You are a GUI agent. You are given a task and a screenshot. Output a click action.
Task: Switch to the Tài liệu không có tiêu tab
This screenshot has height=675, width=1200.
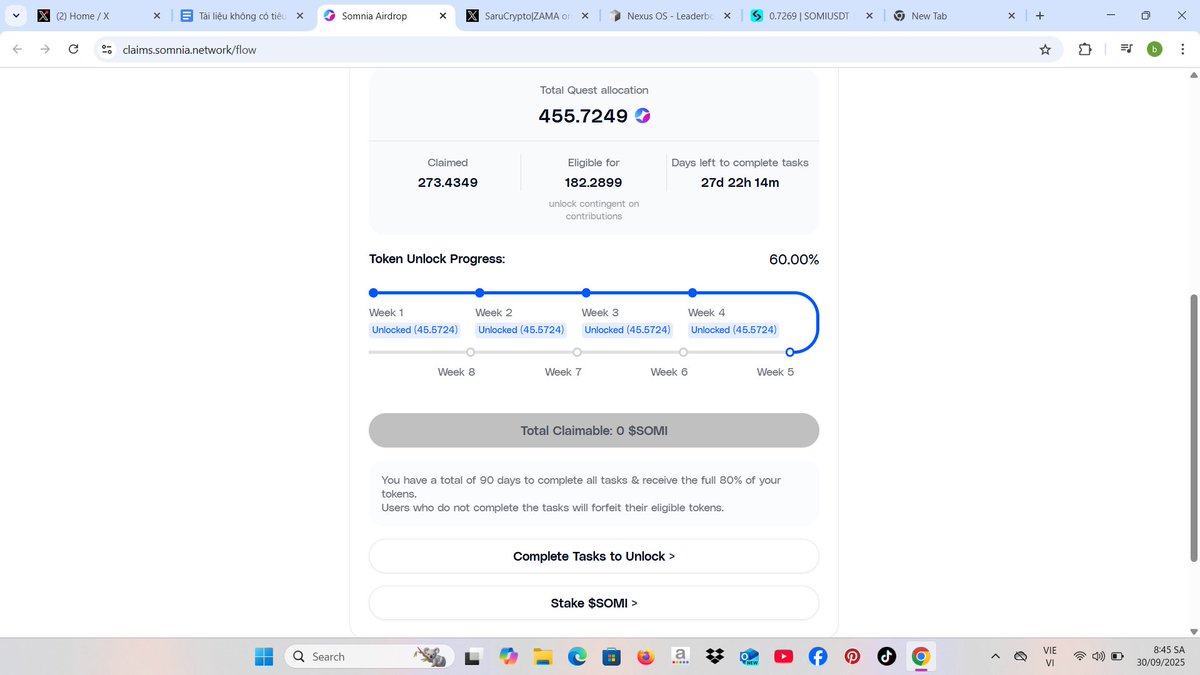(x=242, y=16)
